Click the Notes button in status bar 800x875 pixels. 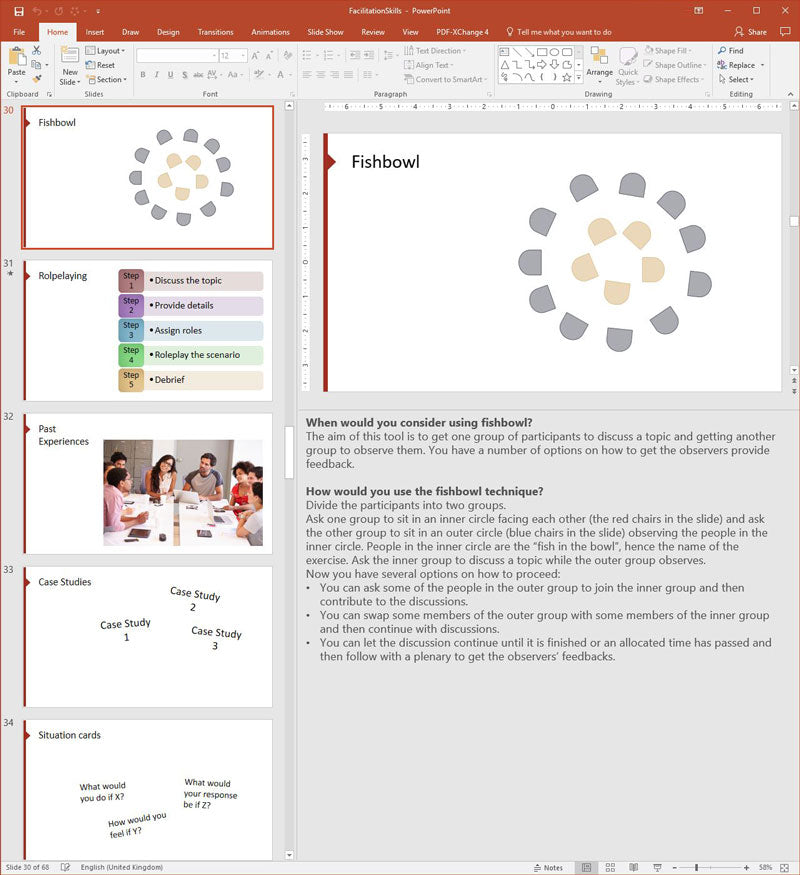[x=548, y=867]
